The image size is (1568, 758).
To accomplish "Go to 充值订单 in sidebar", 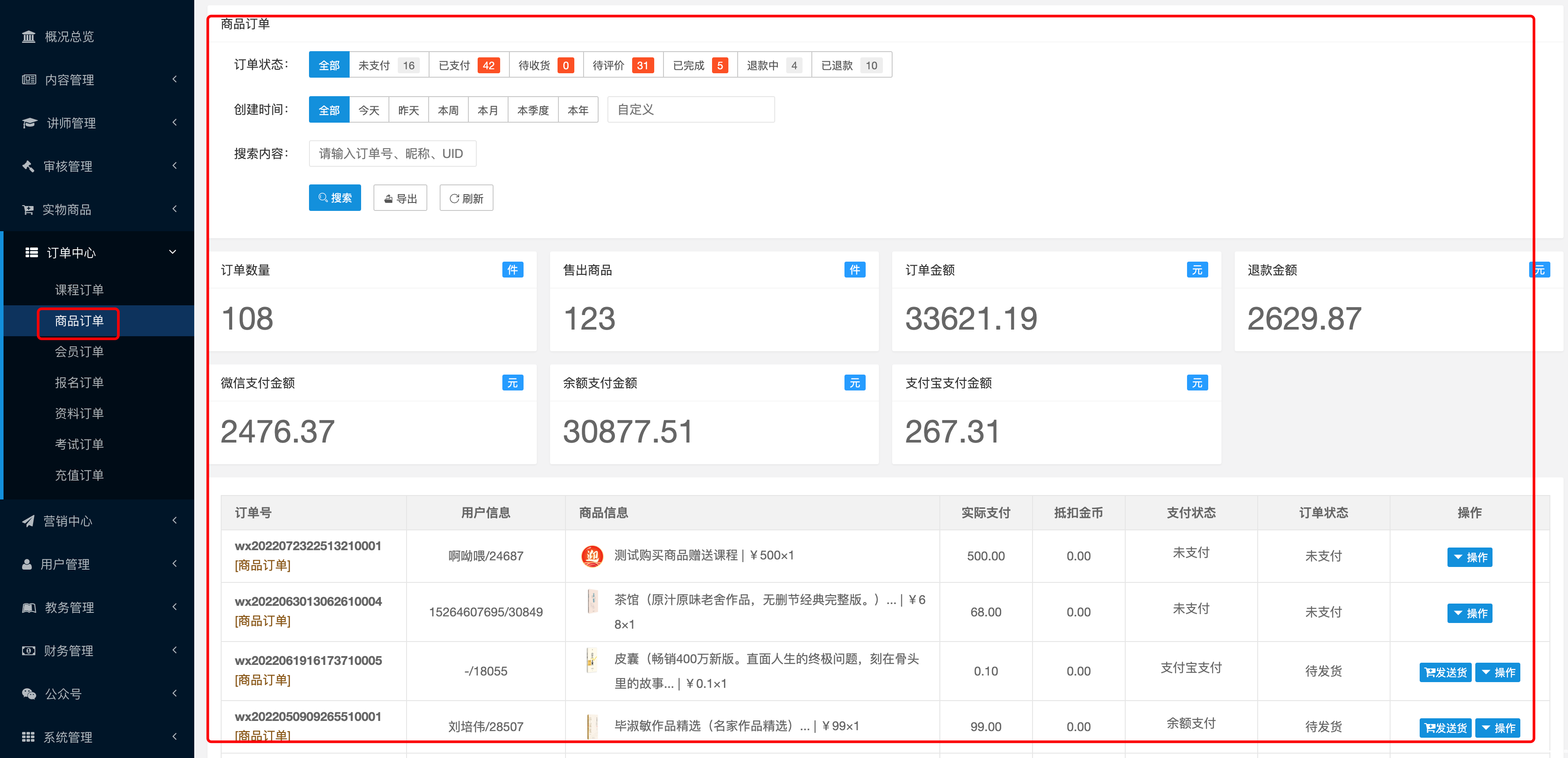I will pyautogui.click(x=79, y=475).
